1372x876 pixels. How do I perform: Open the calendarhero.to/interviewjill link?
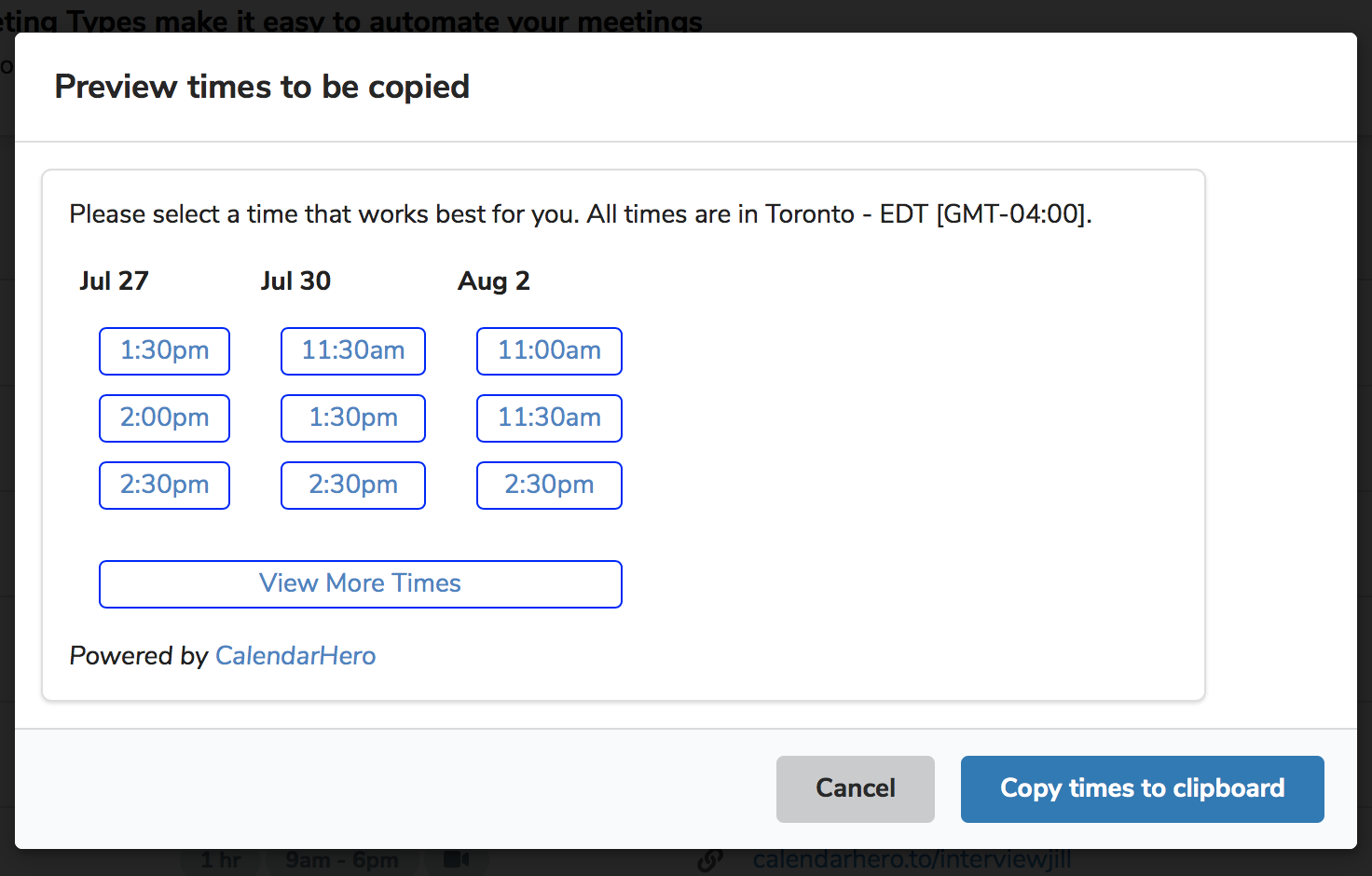[x=912, y=859]
